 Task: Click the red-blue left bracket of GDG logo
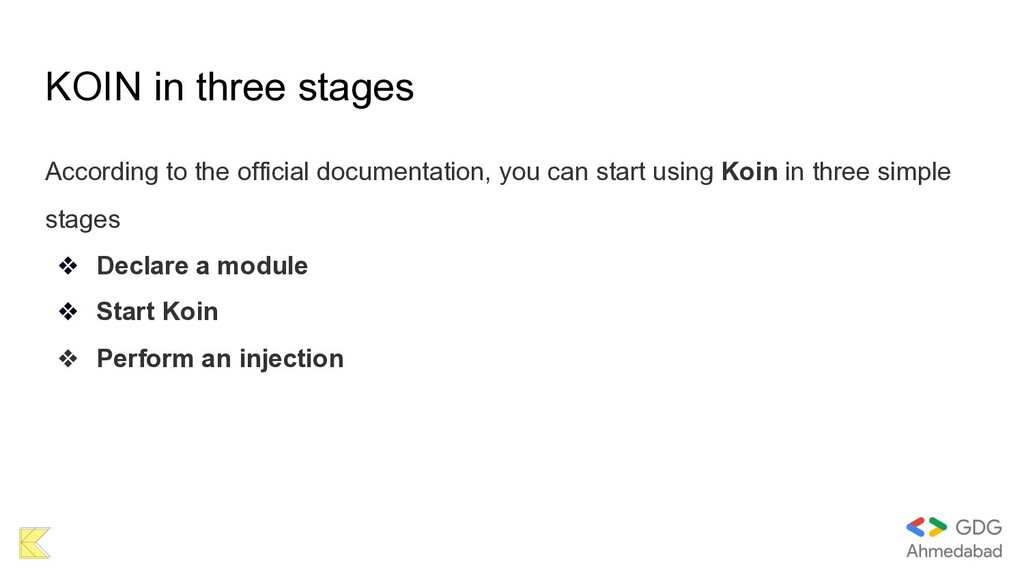click(x=916, y=527)
